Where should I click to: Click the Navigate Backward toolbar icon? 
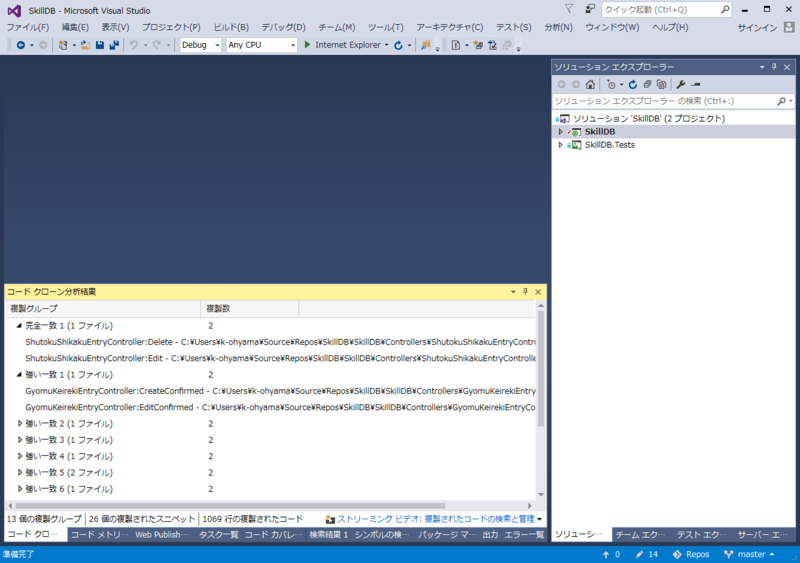(x=21, y=45)
